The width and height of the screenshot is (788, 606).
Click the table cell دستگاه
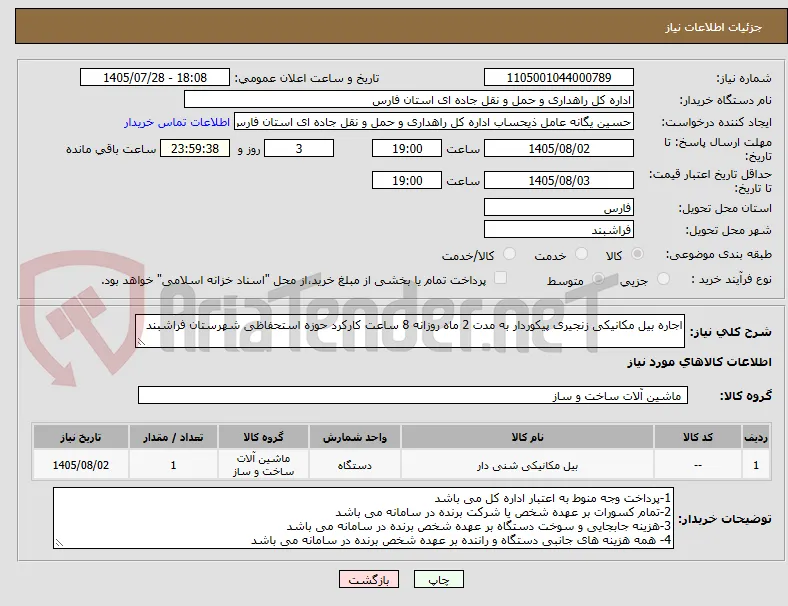coord(355,465)
